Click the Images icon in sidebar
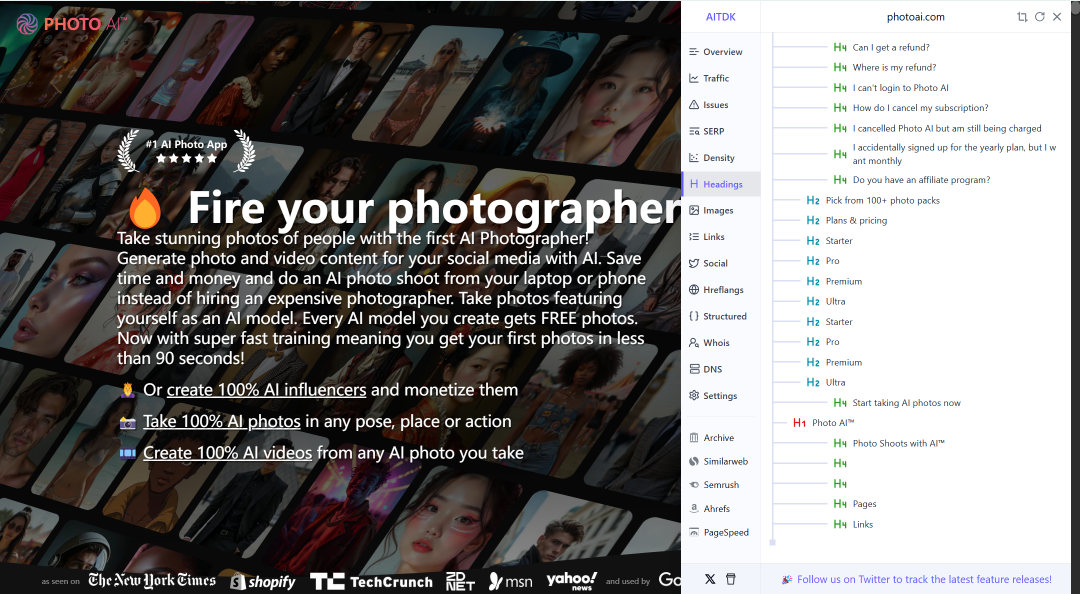The width and height of the screenshot is (1080, 594). 694,210
